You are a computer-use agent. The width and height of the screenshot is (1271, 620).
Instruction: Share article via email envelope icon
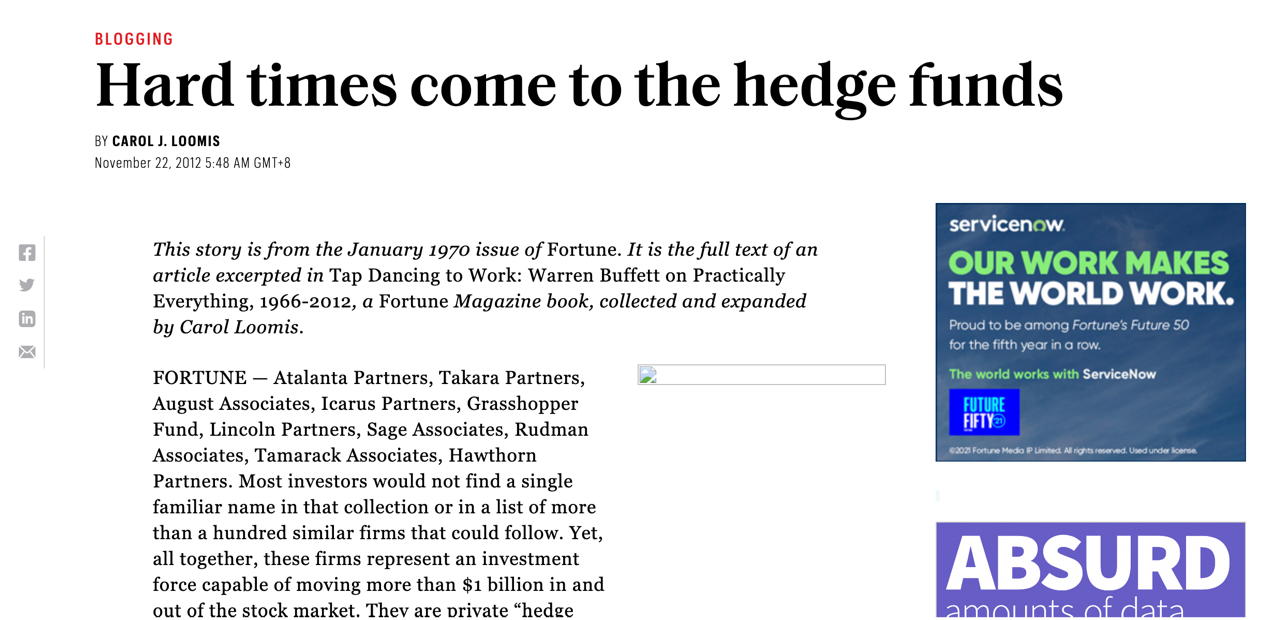tap(27, 352)
